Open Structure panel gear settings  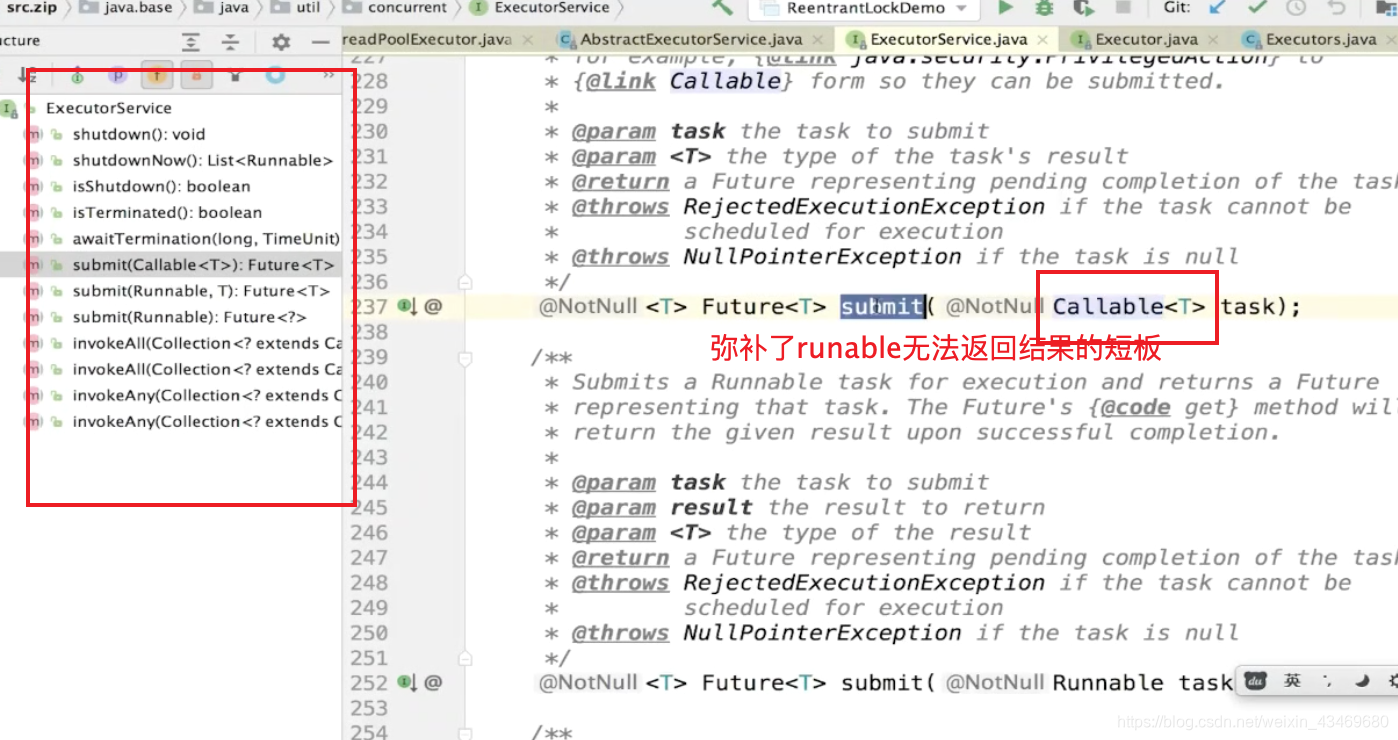[281, 42]
